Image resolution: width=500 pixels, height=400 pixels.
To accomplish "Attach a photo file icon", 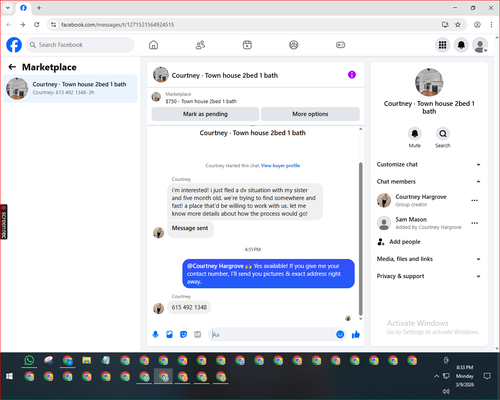I will (x=169, y=334).
